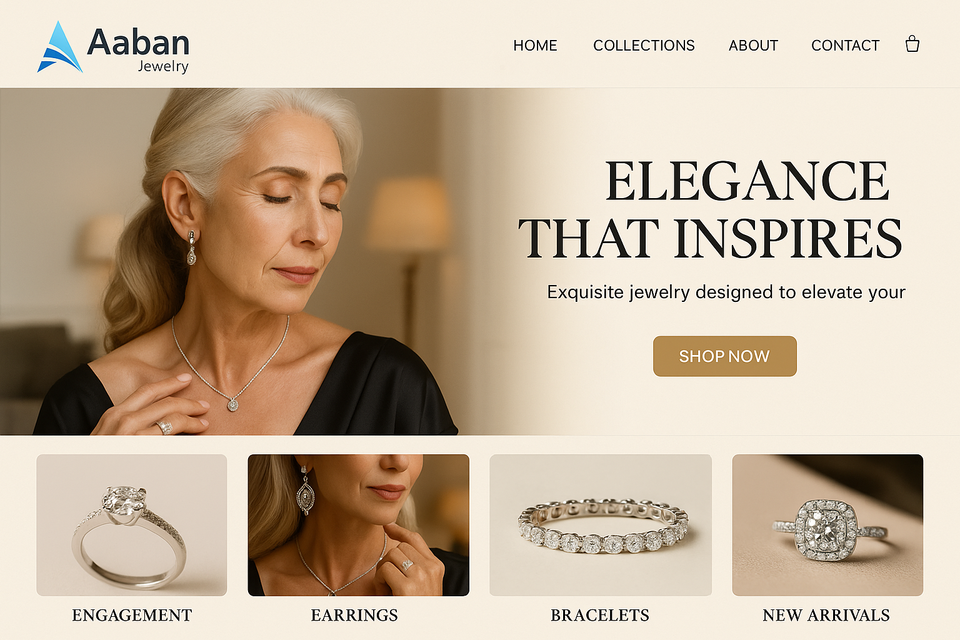Click the hero photo of the woman

pyautogui.click(x=245, y=262)
